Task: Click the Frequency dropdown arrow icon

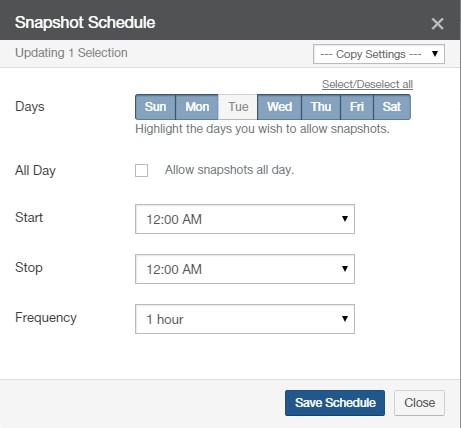Action: click(345, 319)
